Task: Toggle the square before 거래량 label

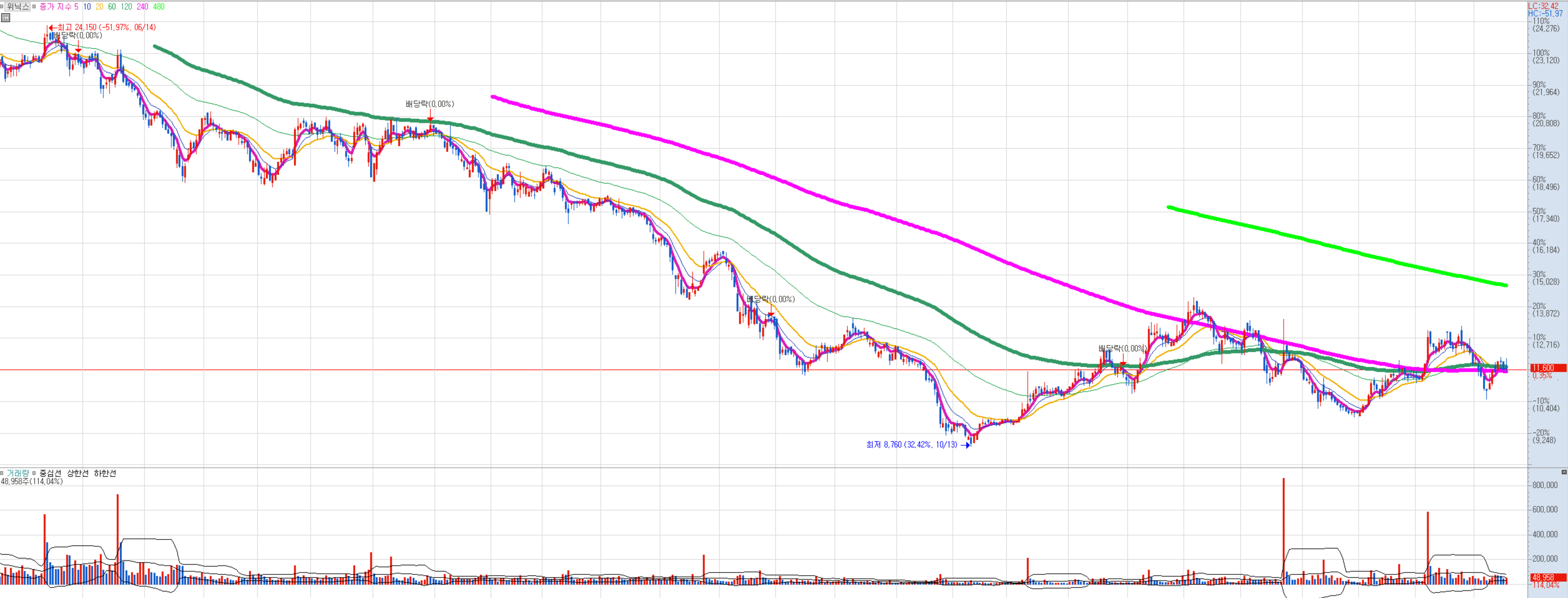Action: pyautogui.click(x=2, y=473)
